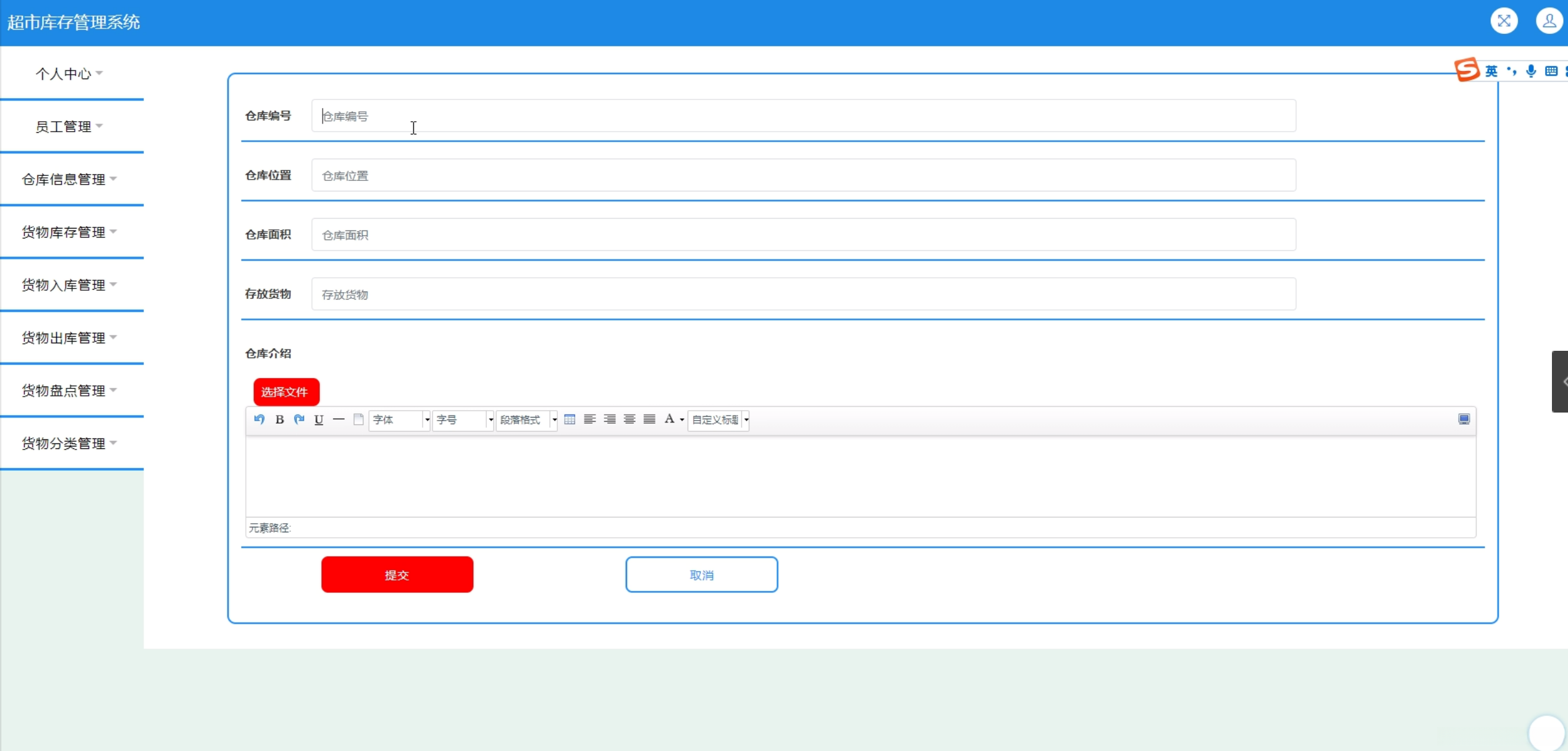The width and height of the screenshot is (1568, 751).
Task: Expand the 仓库信息管理 sidebar menu
Action: point(69,179)
